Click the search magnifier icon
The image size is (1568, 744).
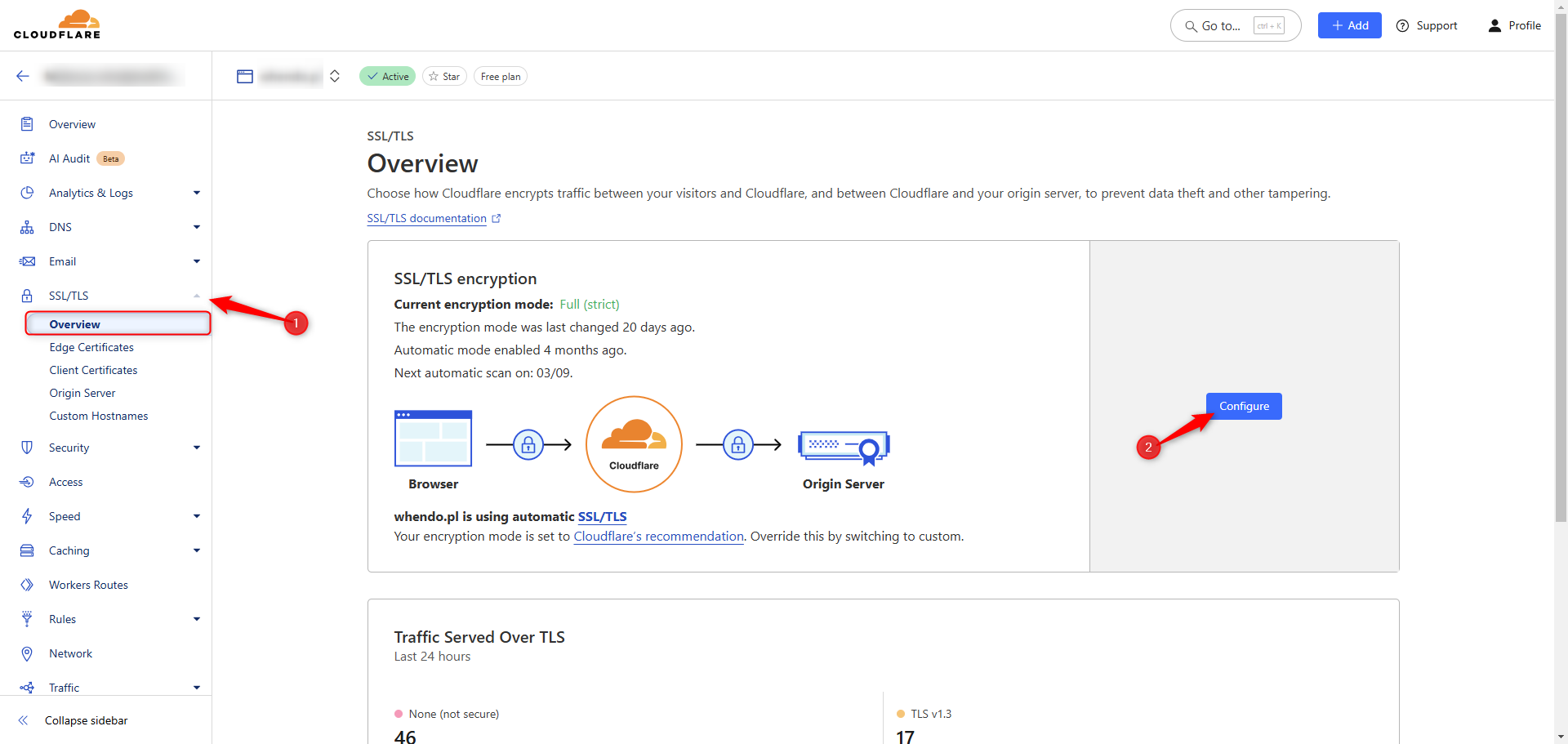(1191, 26)
